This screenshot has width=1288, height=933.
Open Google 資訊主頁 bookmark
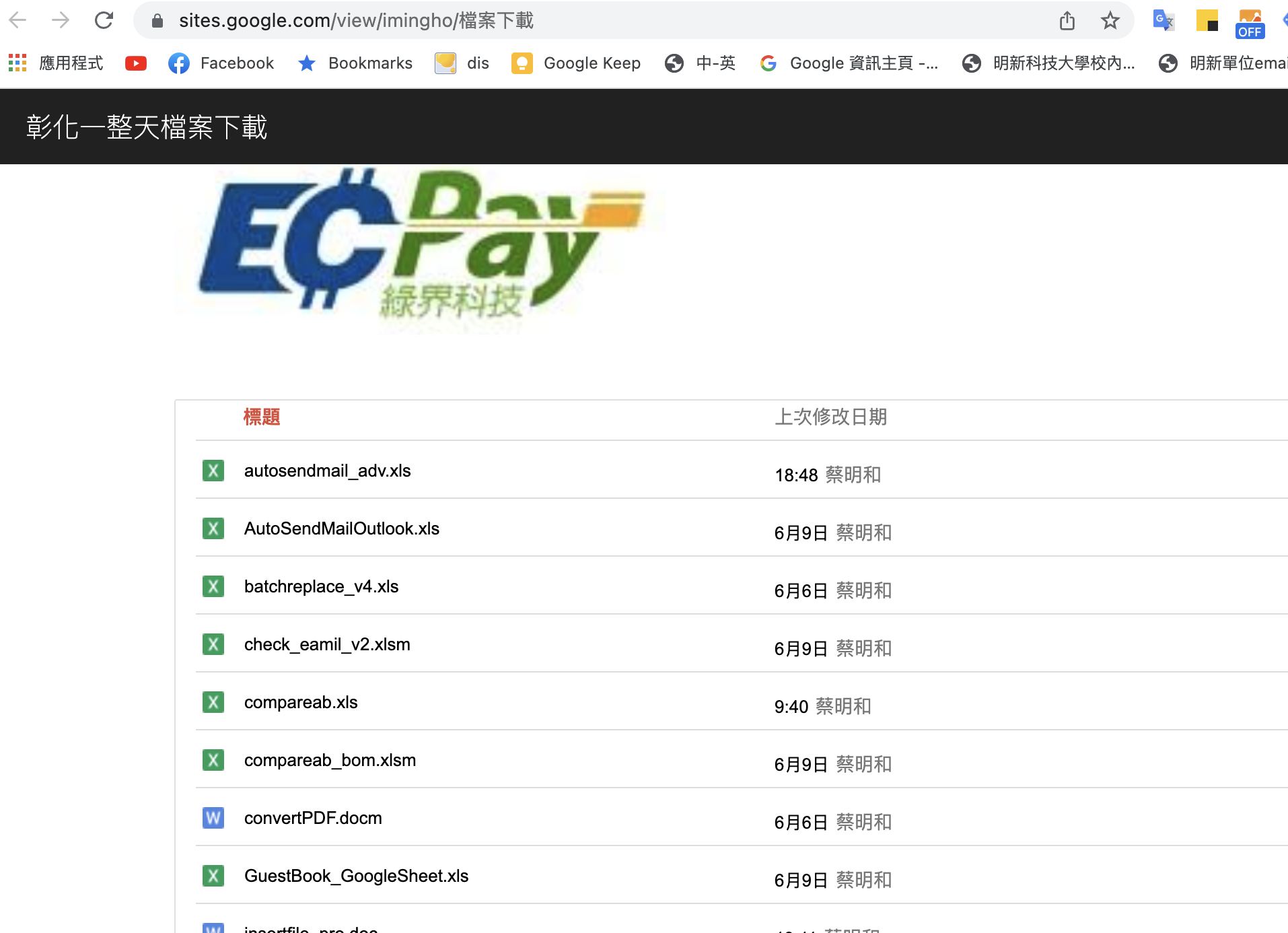click(849, 63)
